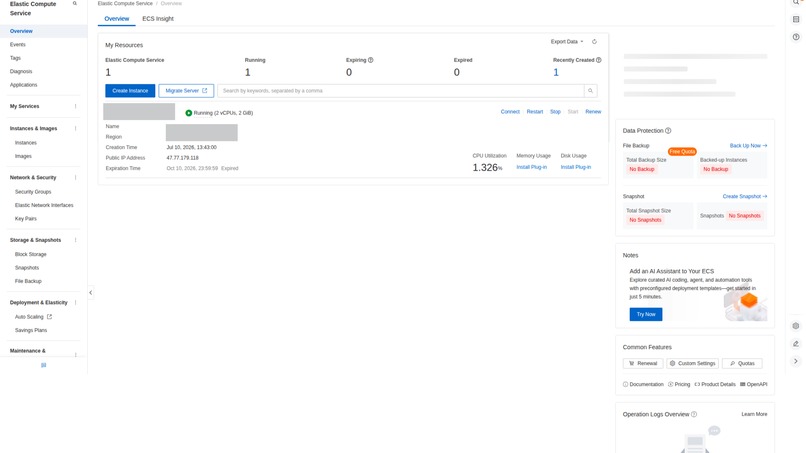The width and height of the screenshot is (806, 453).
Task: Click the refresh icon next to Export Data
Action: coord(594,42)
